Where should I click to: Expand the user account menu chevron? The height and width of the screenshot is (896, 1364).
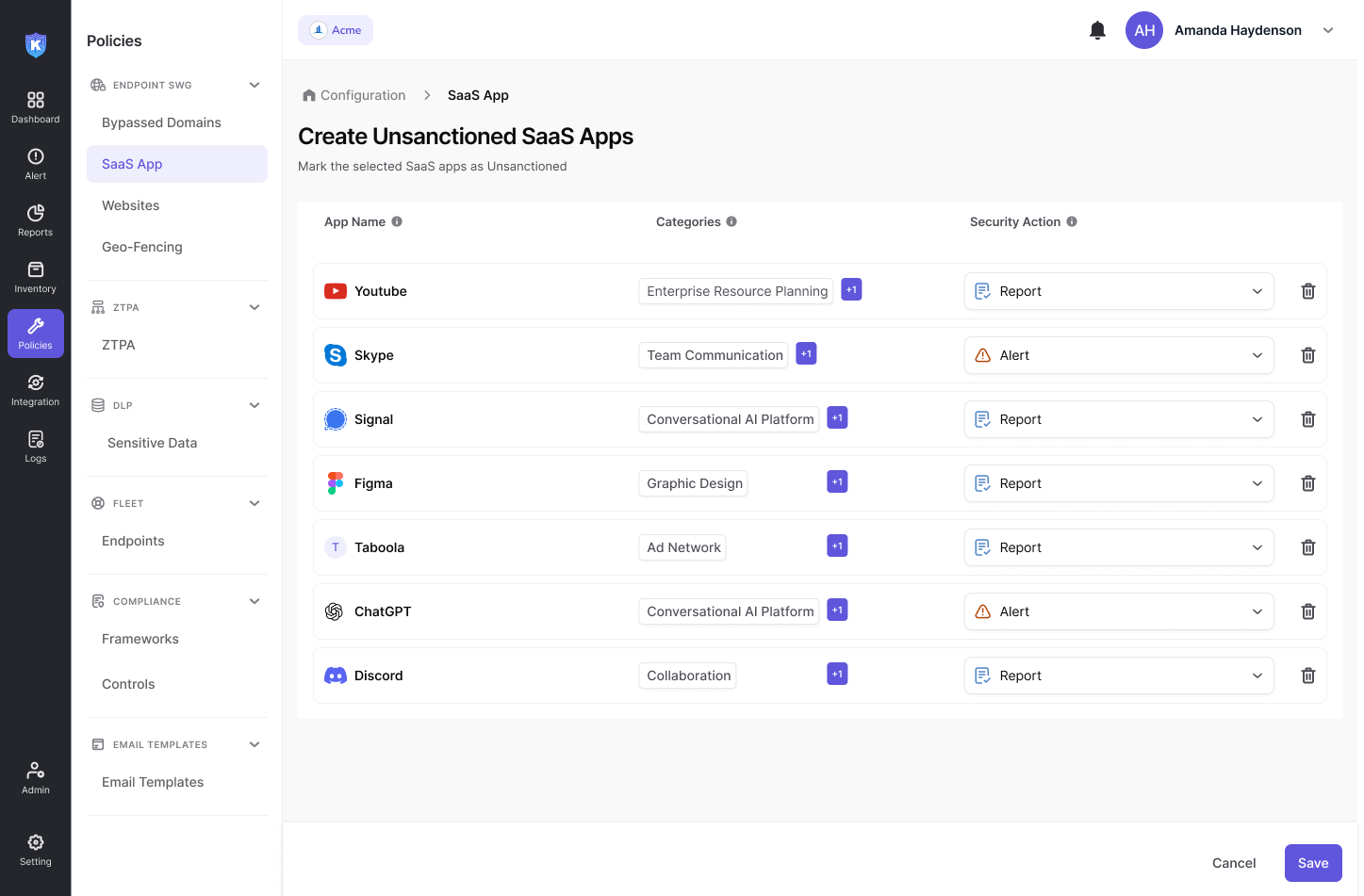[x=1328, y=30]
